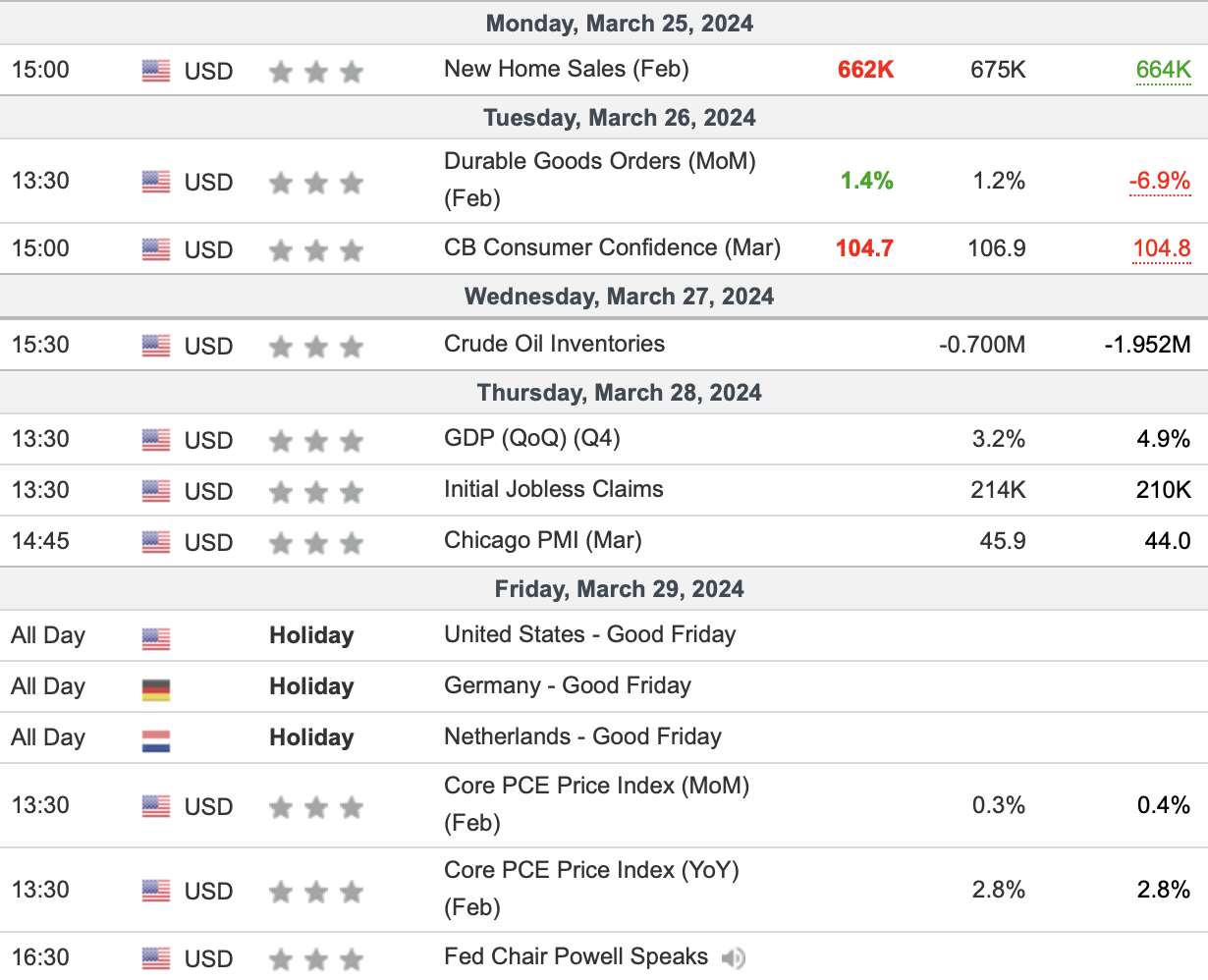
Task: Click the US flag in New Home Sales row
Action: click(156, 71)
